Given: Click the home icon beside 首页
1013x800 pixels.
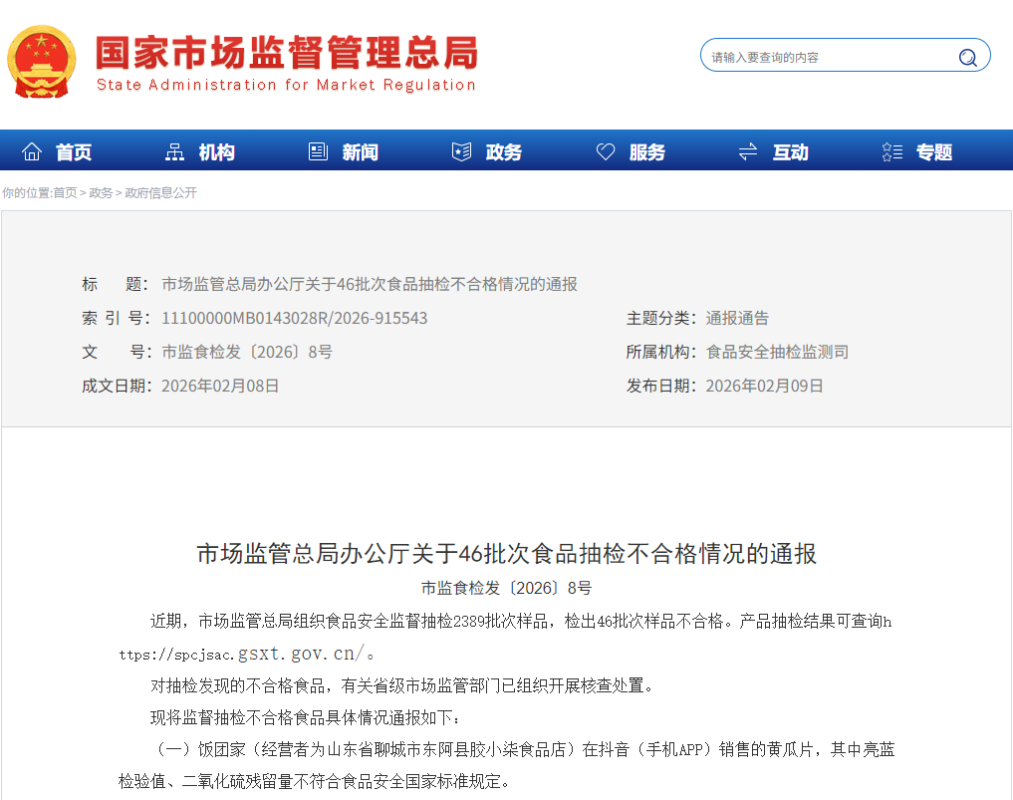Looking at the screenshot, I should click(x=32, y=152).
